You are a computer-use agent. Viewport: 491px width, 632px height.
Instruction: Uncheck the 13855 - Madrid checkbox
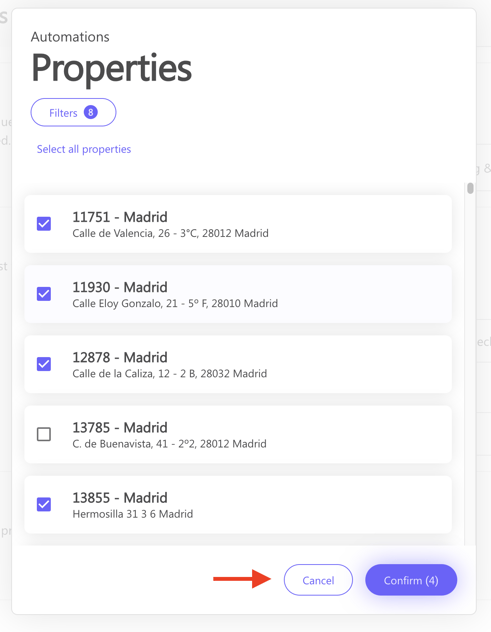[44, 504]
